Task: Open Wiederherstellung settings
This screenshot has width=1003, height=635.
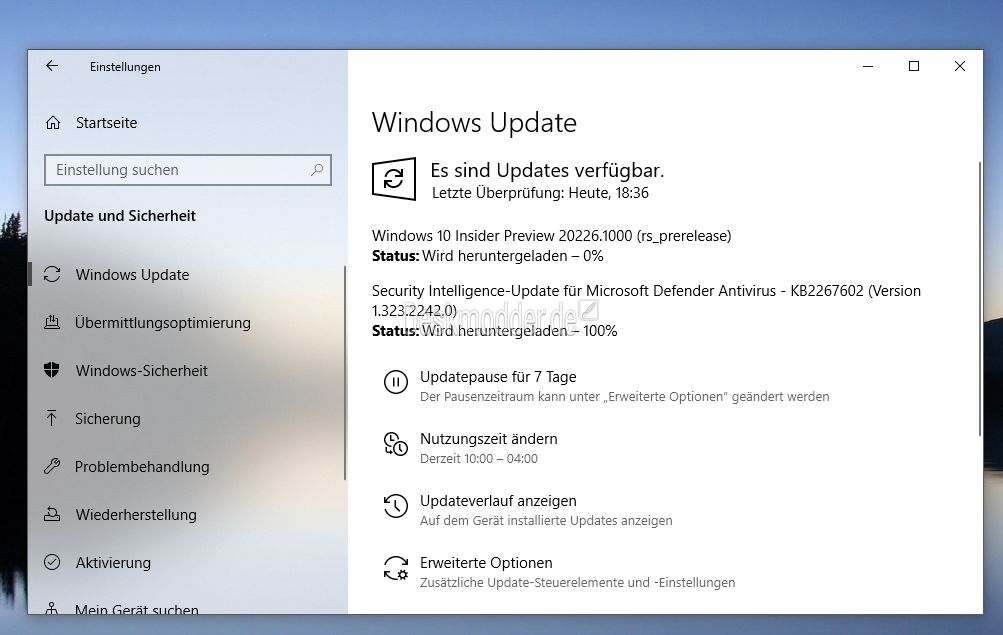Action: (136, 515)
